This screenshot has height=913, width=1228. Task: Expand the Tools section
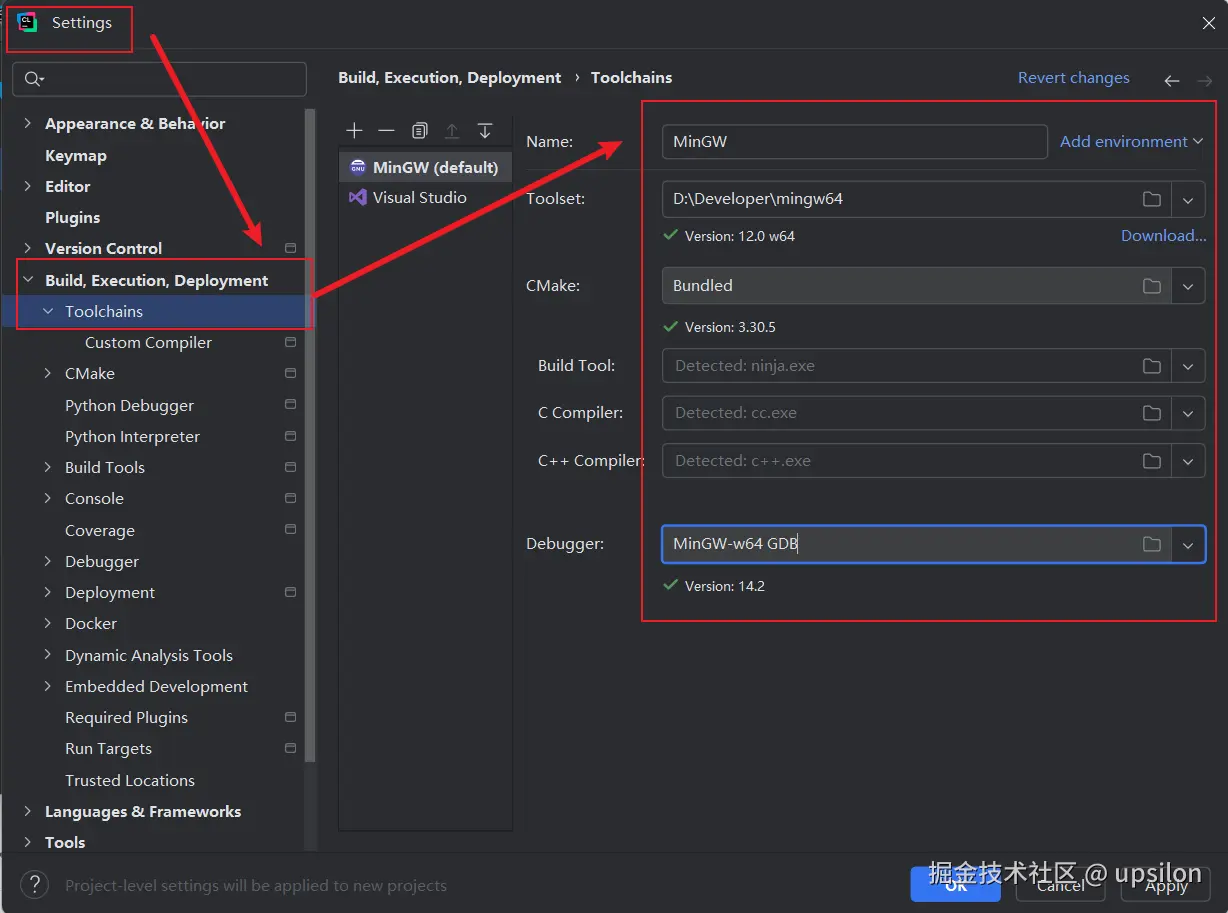28,842
